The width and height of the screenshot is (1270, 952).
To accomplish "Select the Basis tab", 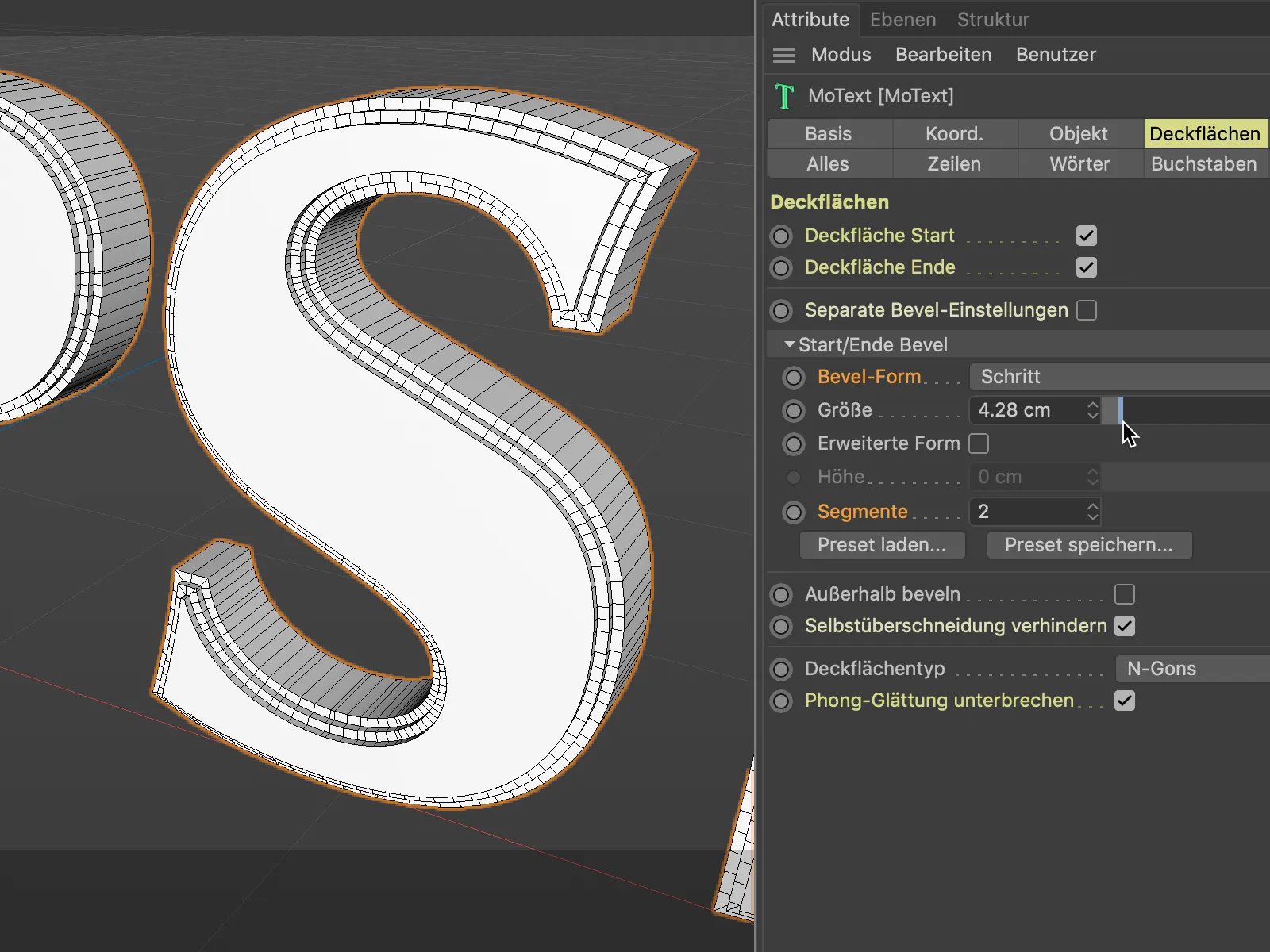I will (829, 133).
